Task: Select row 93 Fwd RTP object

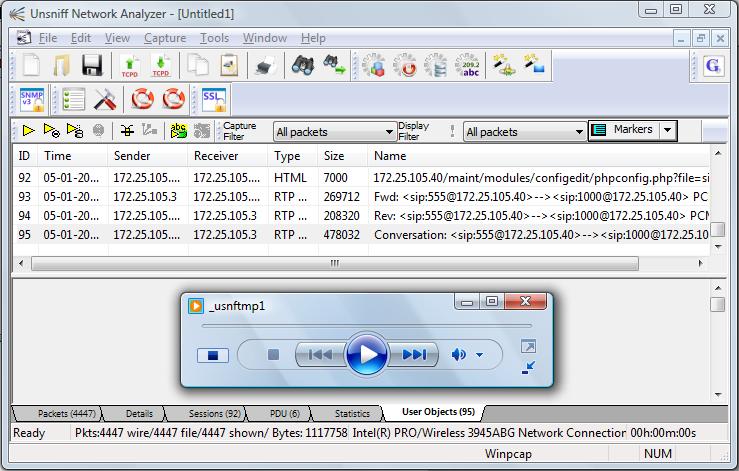Action: (x=361, y=197)
